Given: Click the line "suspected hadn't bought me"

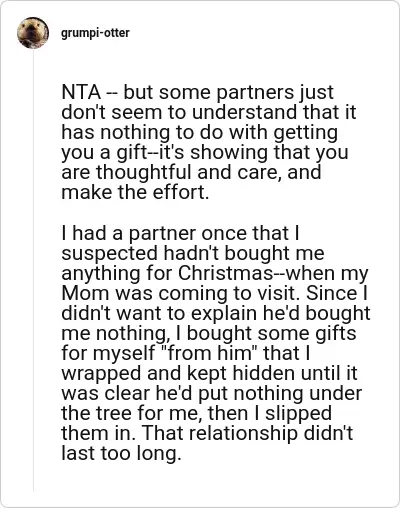Looking at the screenshot, I should coord(193,253).
